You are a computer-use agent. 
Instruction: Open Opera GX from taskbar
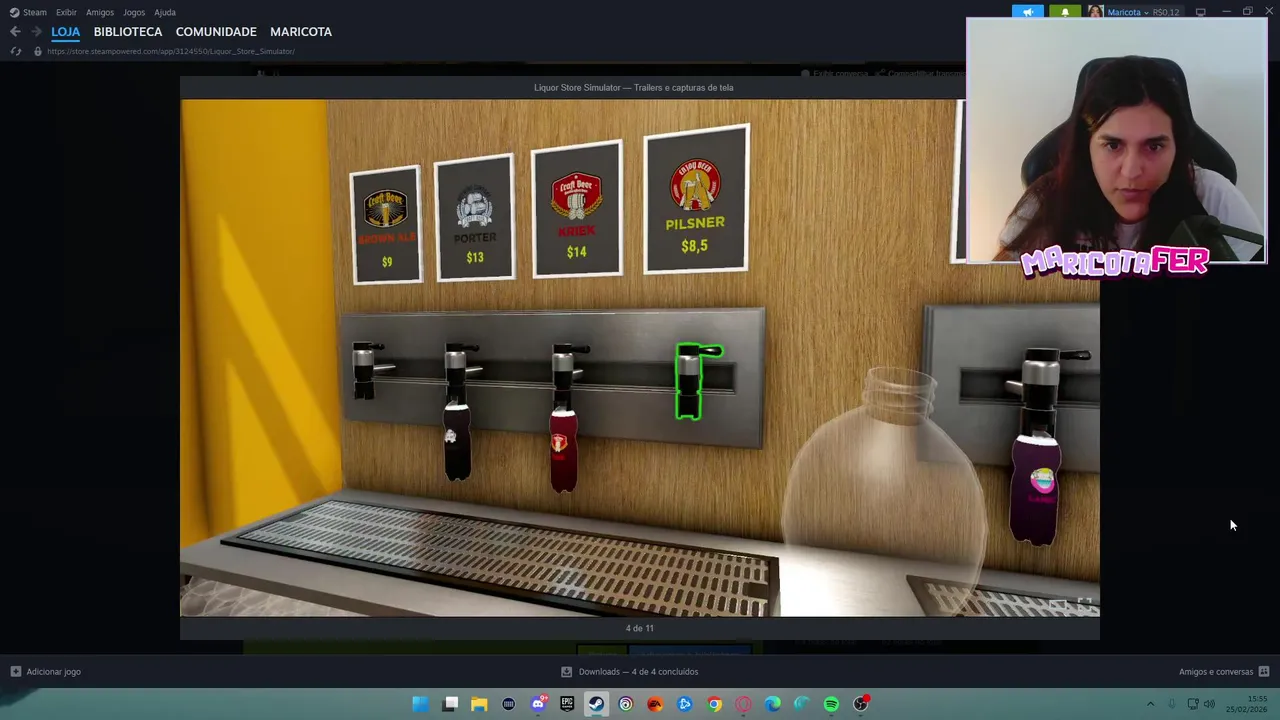pos(743,704)
